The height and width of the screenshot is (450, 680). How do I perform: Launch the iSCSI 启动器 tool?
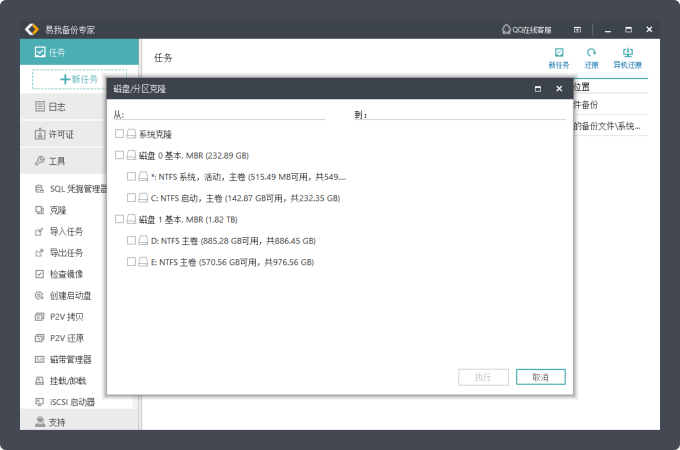pos(72,401)
